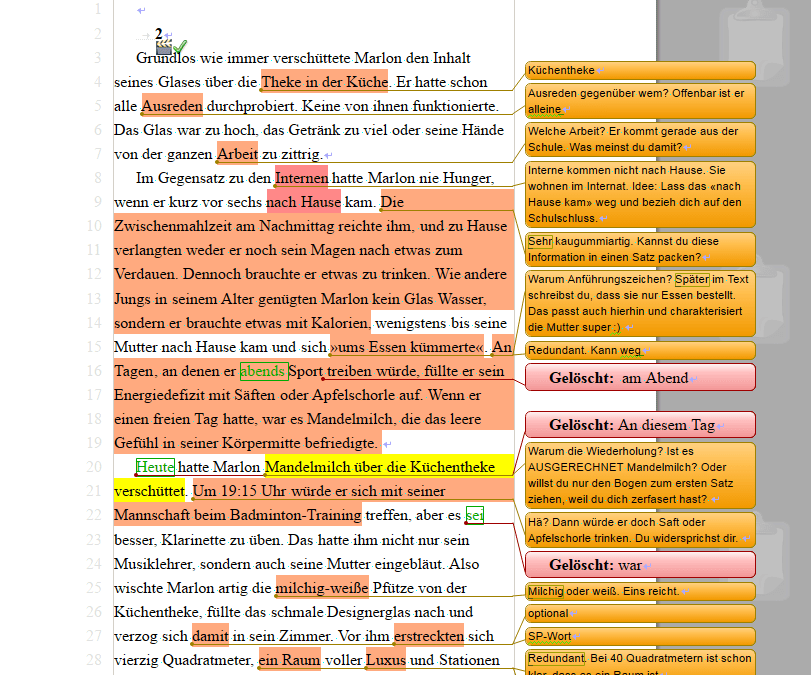Open the 'Warum die Wiederholung?' comment
The height and width of the screenshot is (675, 811).
point(640,475)
